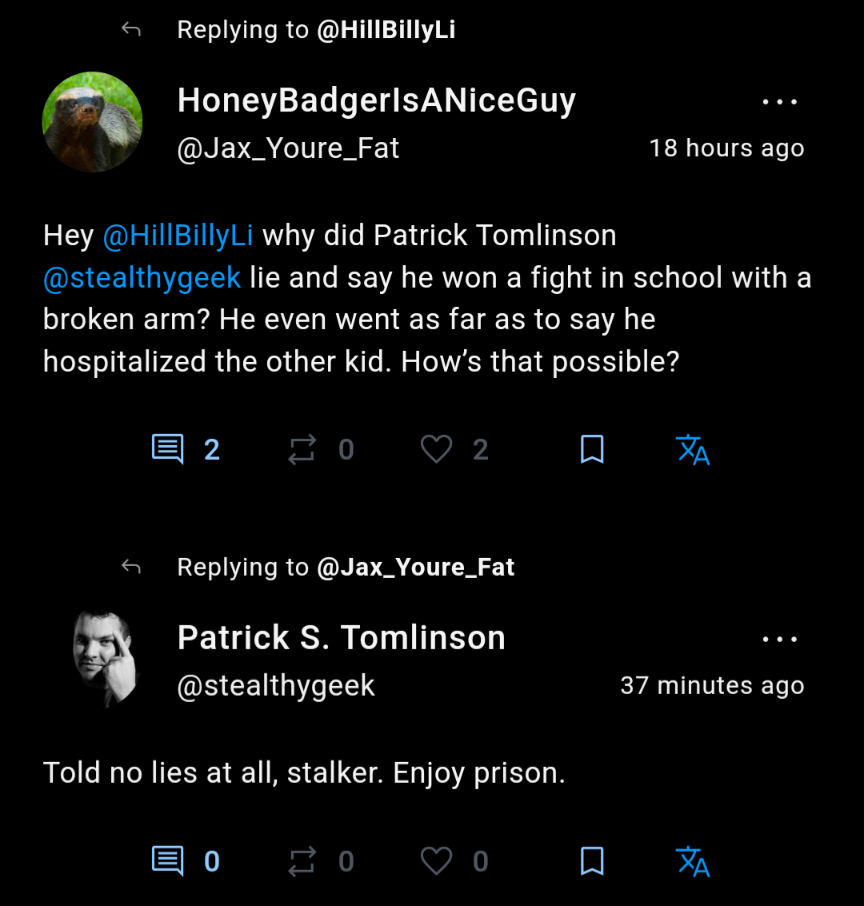Follow the blue @stealthygeek mention in post
Screen dimensions: 864x906
coord(142,277)
